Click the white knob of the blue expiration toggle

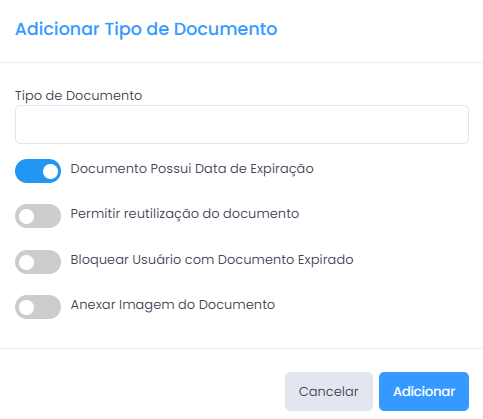pos(50,171)
